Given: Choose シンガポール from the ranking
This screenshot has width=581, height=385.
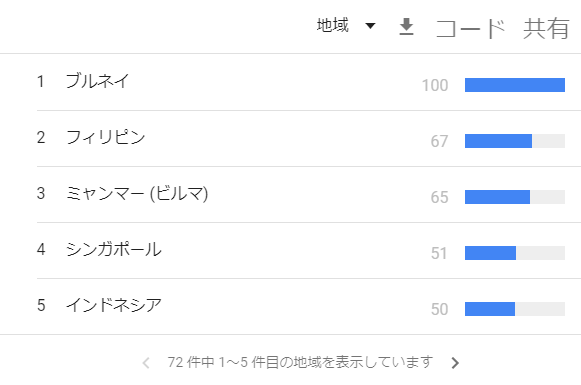Looking at the screenshot, I should [113, 249].
